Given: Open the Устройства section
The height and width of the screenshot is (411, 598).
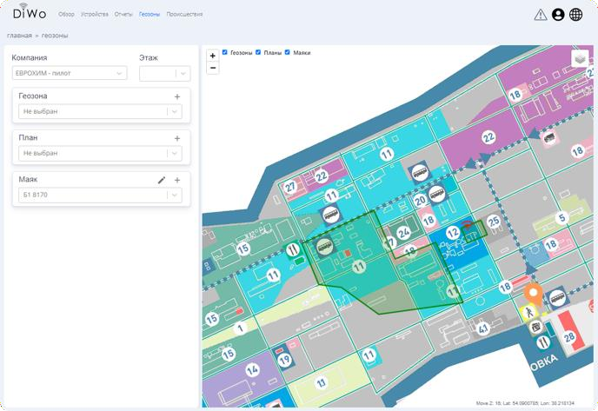Looking at the screenshot, I should [x=95, y=14].
